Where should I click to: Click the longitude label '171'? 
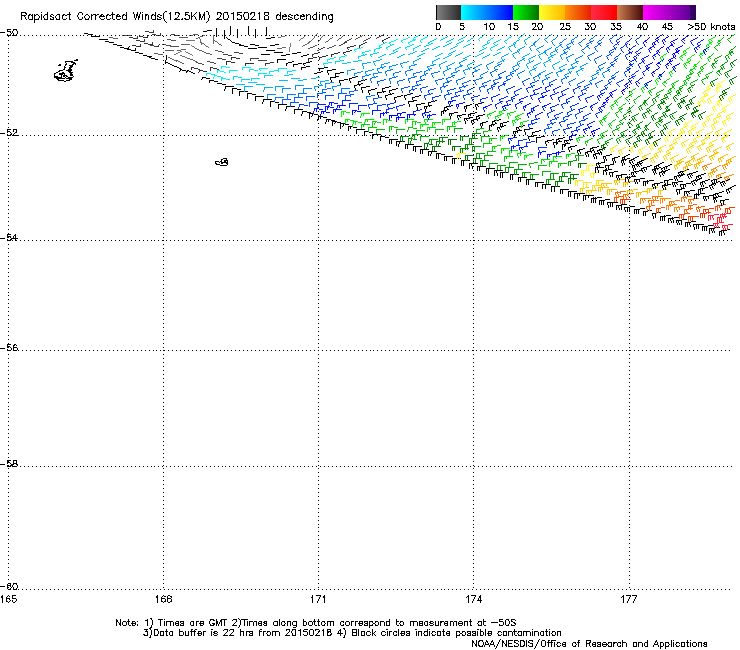coord(319,599)
